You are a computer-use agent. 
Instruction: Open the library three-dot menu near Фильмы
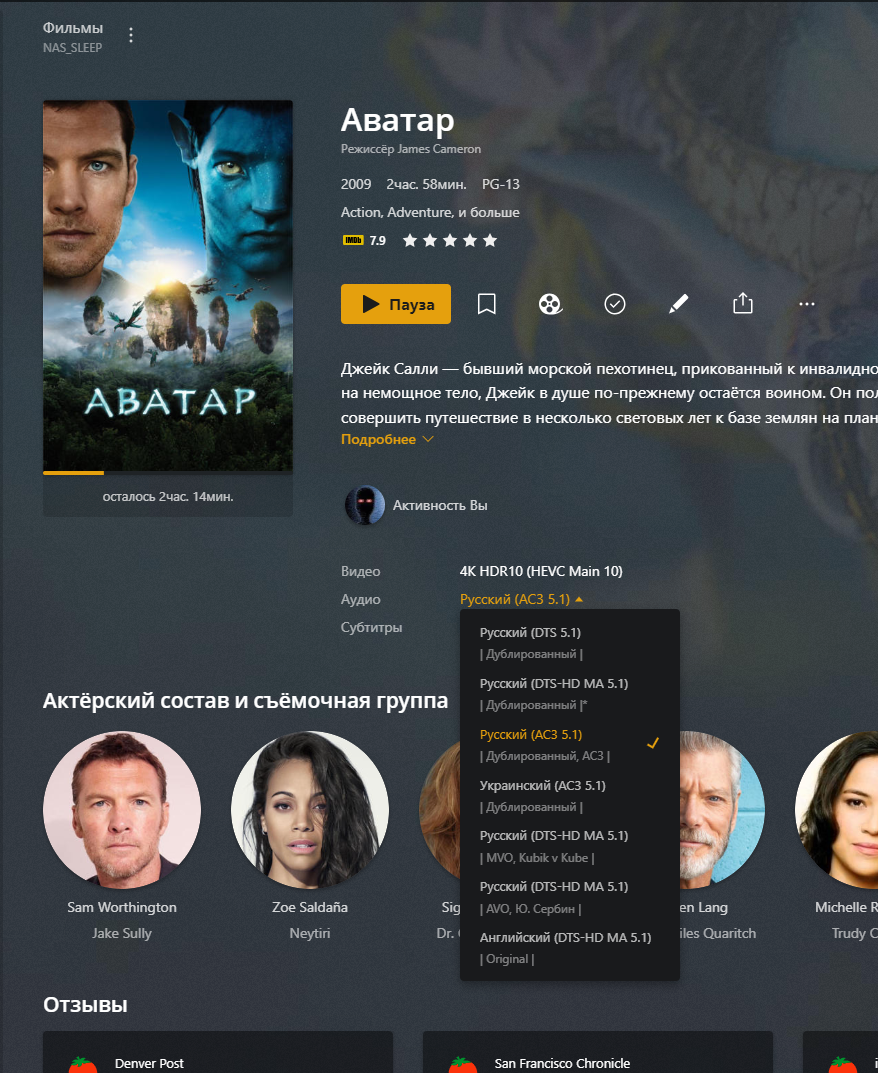[131, 35]
